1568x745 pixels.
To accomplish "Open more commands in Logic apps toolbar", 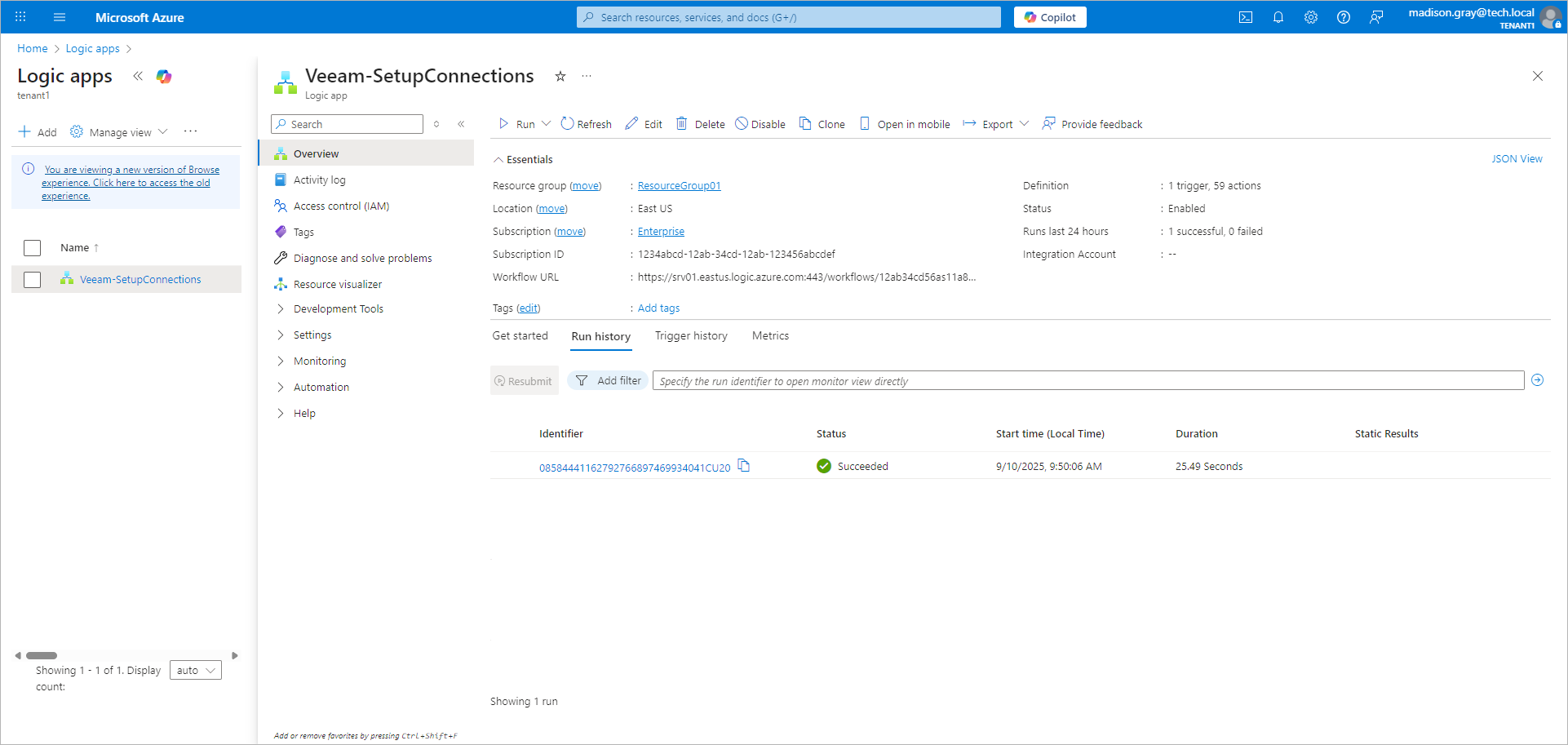I will pyautogui.click(x=191, y=131).
